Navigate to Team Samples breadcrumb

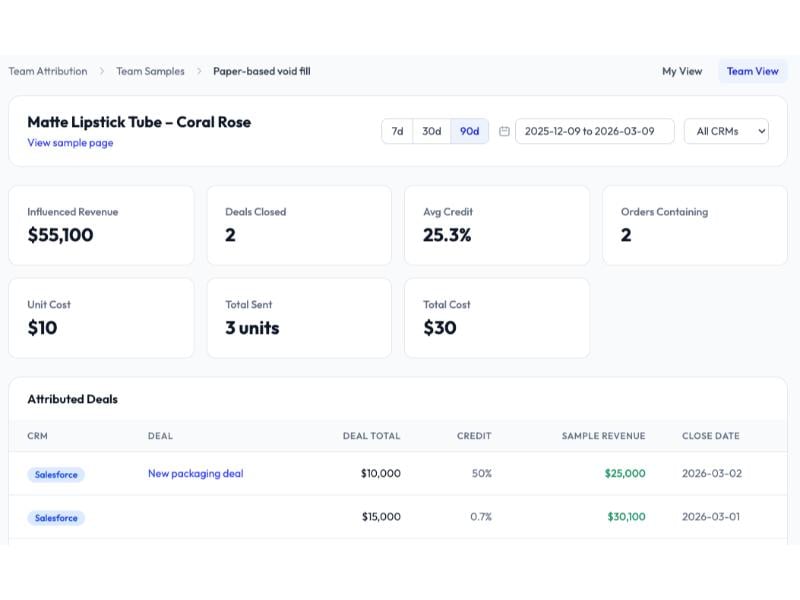(x=150, y=71)
